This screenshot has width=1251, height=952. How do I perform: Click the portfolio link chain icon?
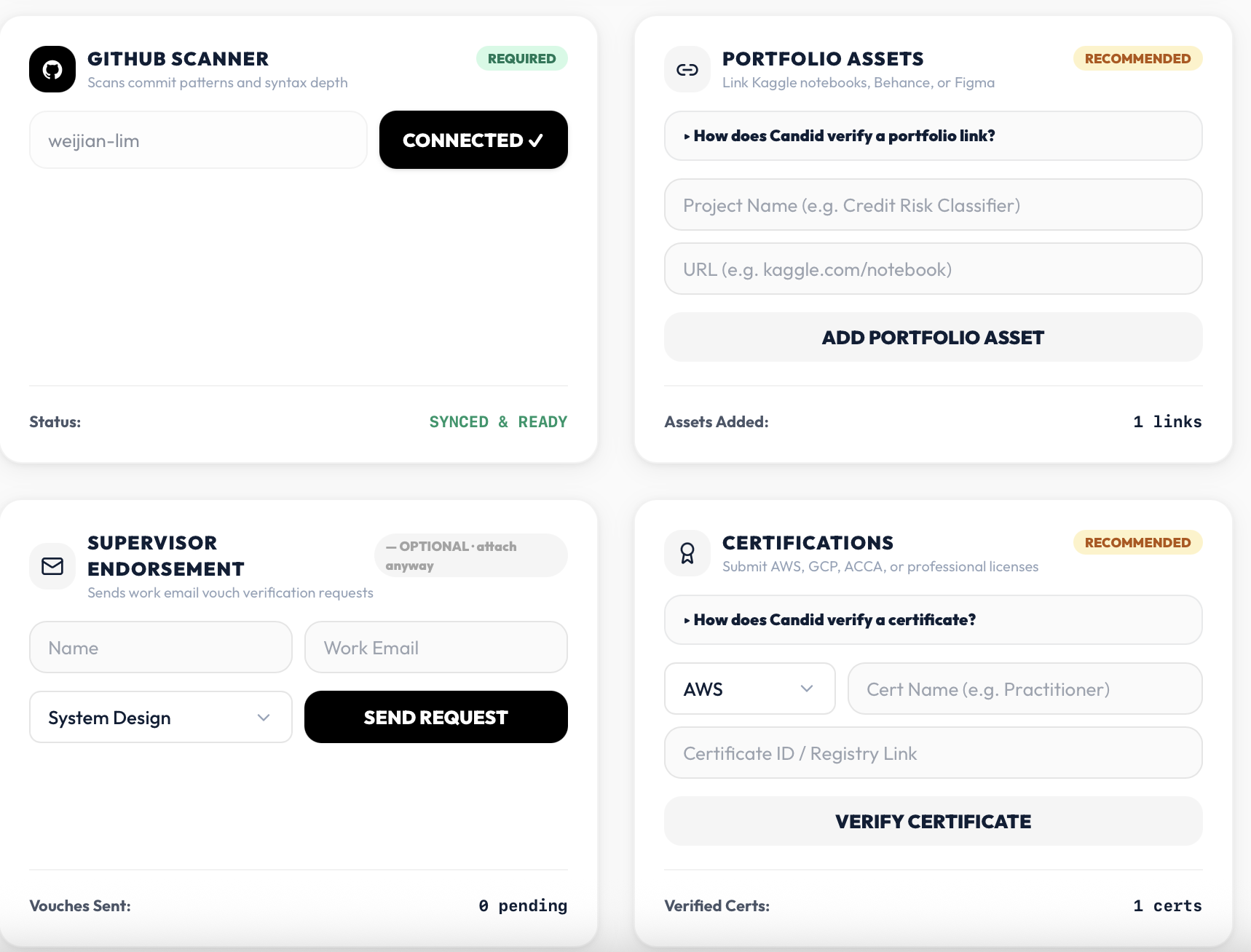[x=687, y=69]
